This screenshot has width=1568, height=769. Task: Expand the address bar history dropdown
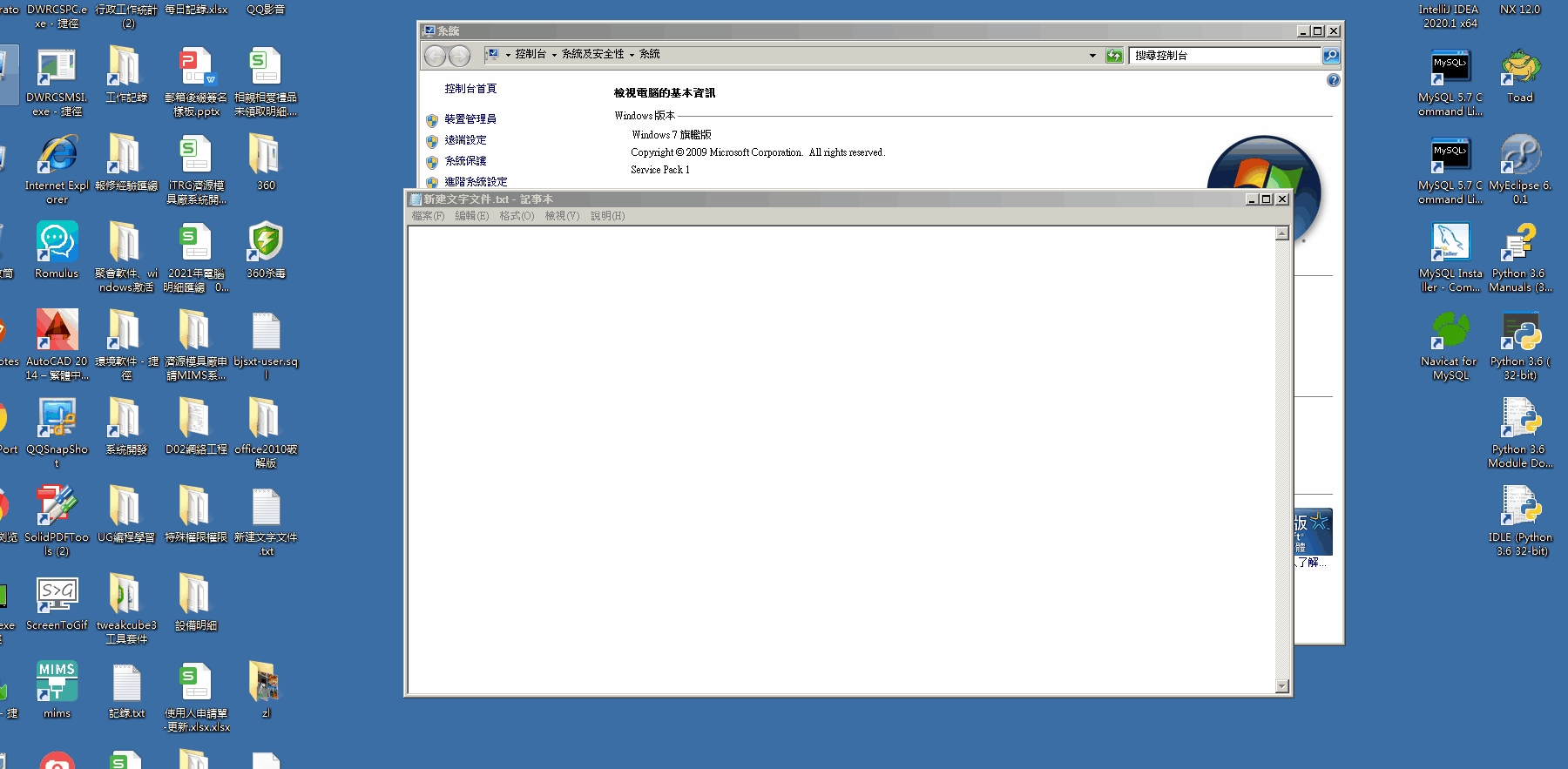coord(1092,56)
